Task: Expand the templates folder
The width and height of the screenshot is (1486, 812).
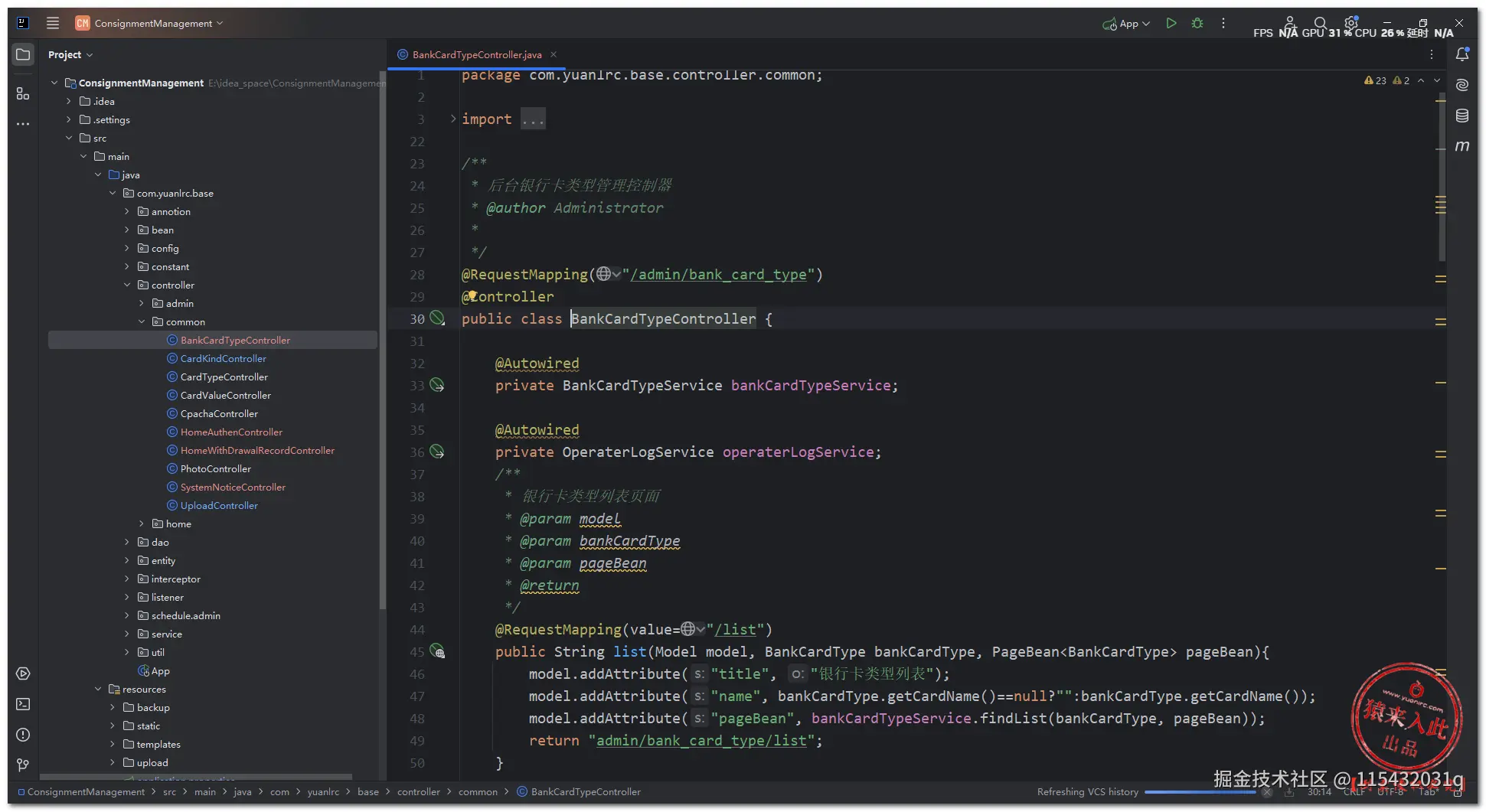Action: pos(113,744)
